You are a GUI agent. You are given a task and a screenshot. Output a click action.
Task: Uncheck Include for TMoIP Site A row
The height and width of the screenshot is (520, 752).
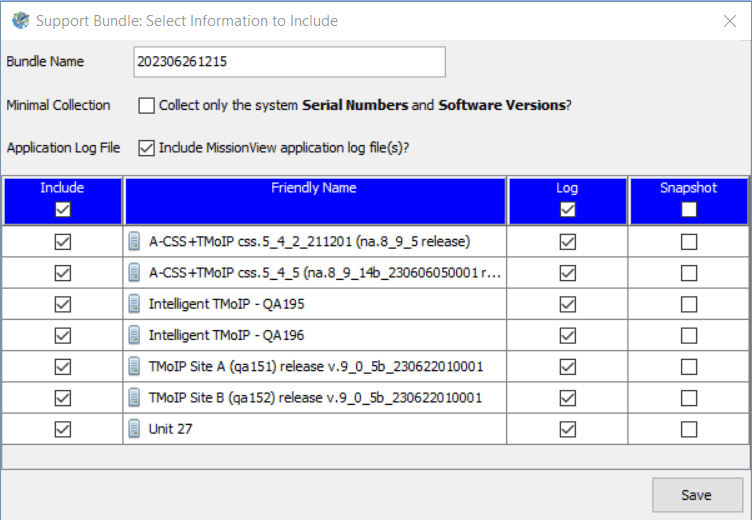(63, 366)
